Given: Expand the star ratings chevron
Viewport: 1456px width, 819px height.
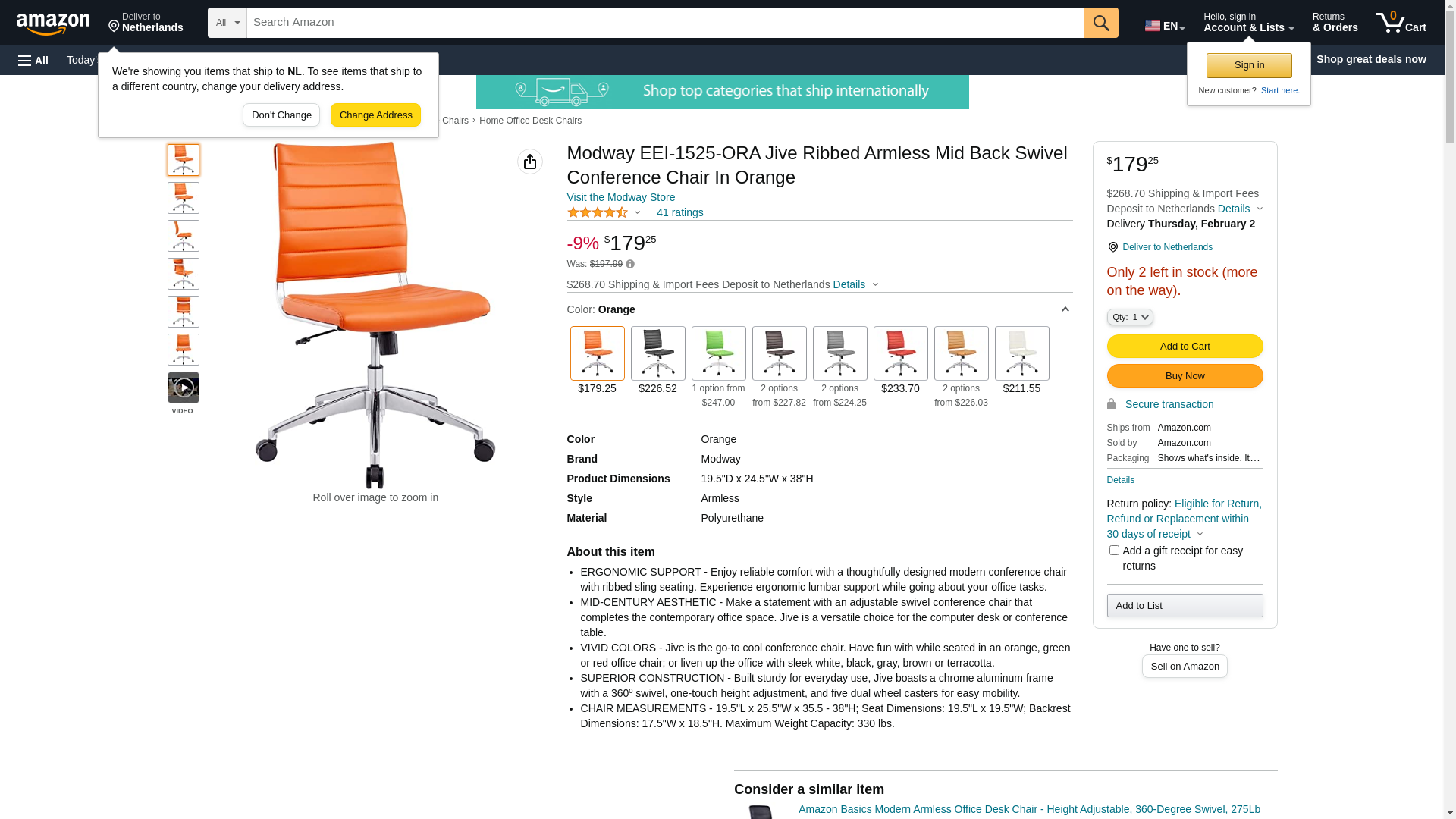Looking at the screenshot, I should point(637,213).
